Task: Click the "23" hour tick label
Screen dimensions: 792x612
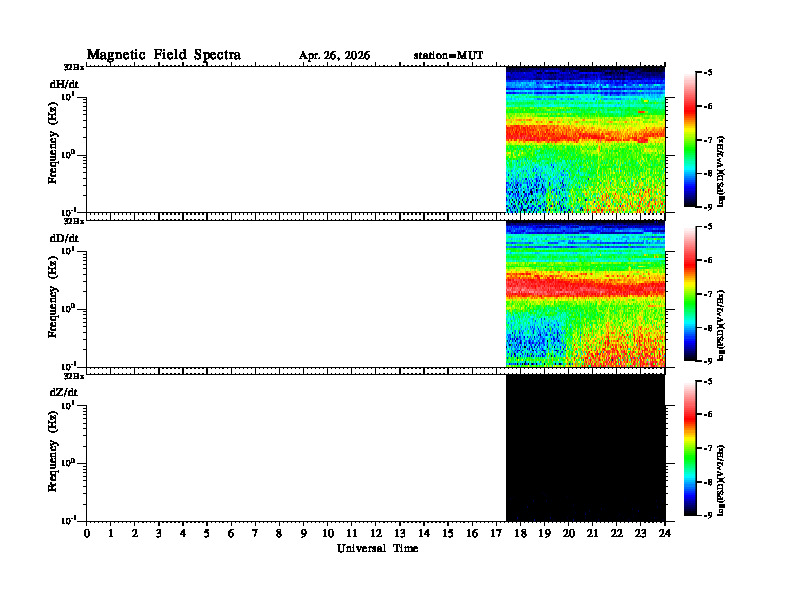Action: [x=640, y=533]
